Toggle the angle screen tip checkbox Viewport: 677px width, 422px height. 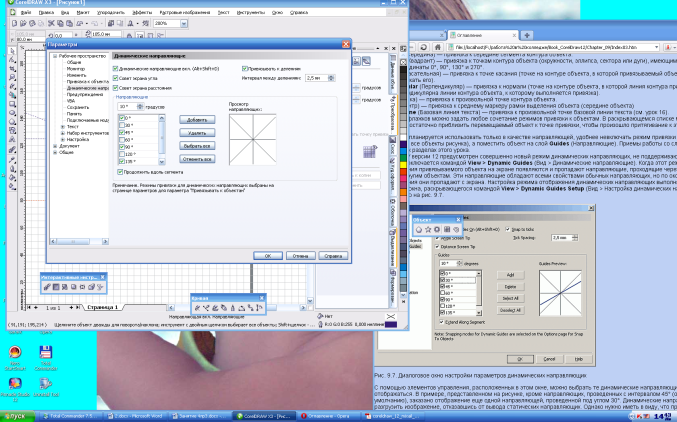[x=115, y=78]
